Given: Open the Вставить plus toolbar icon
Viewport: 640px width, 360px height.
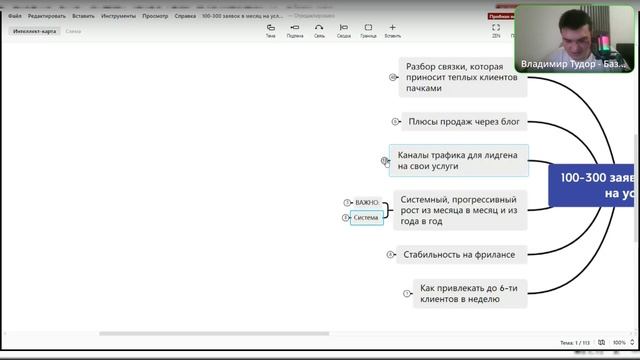Looking at the screenshot, I should click(393, 31).
